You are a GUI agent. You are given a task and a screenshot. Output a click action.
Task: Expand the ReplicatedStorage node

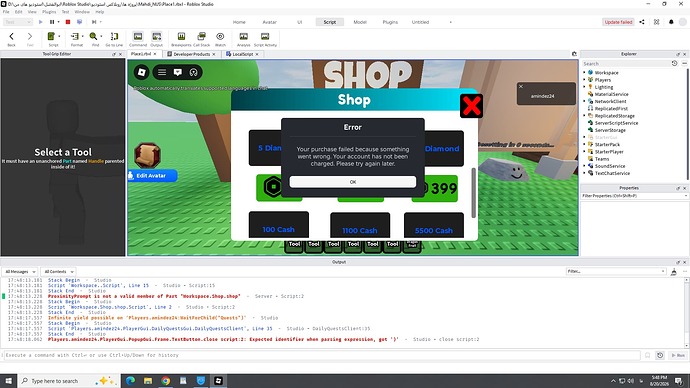tap(584, 115)
